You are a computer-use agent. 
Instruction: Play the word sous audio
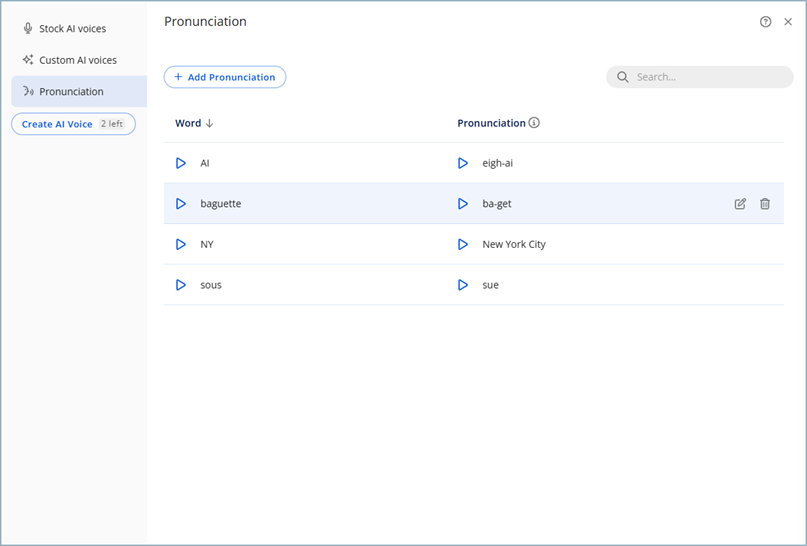coord(181,285)
